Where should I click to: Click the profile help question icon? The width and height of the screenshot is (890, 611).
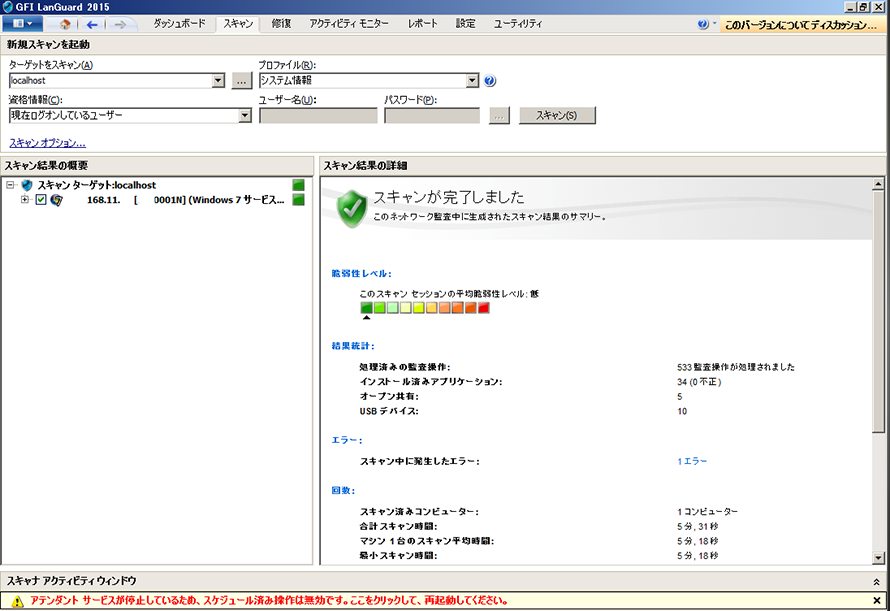pyautogui.click(x=490, y=81)
